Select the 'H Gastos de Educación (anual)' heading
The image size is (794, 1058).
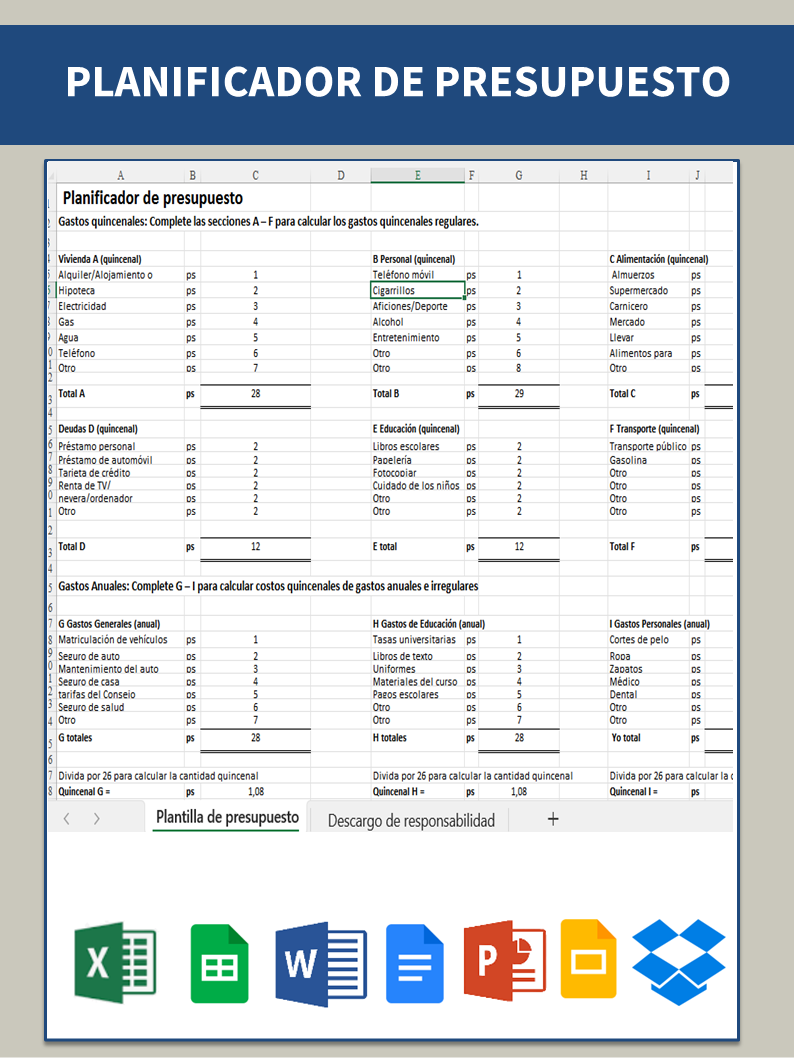coord(429,624)
